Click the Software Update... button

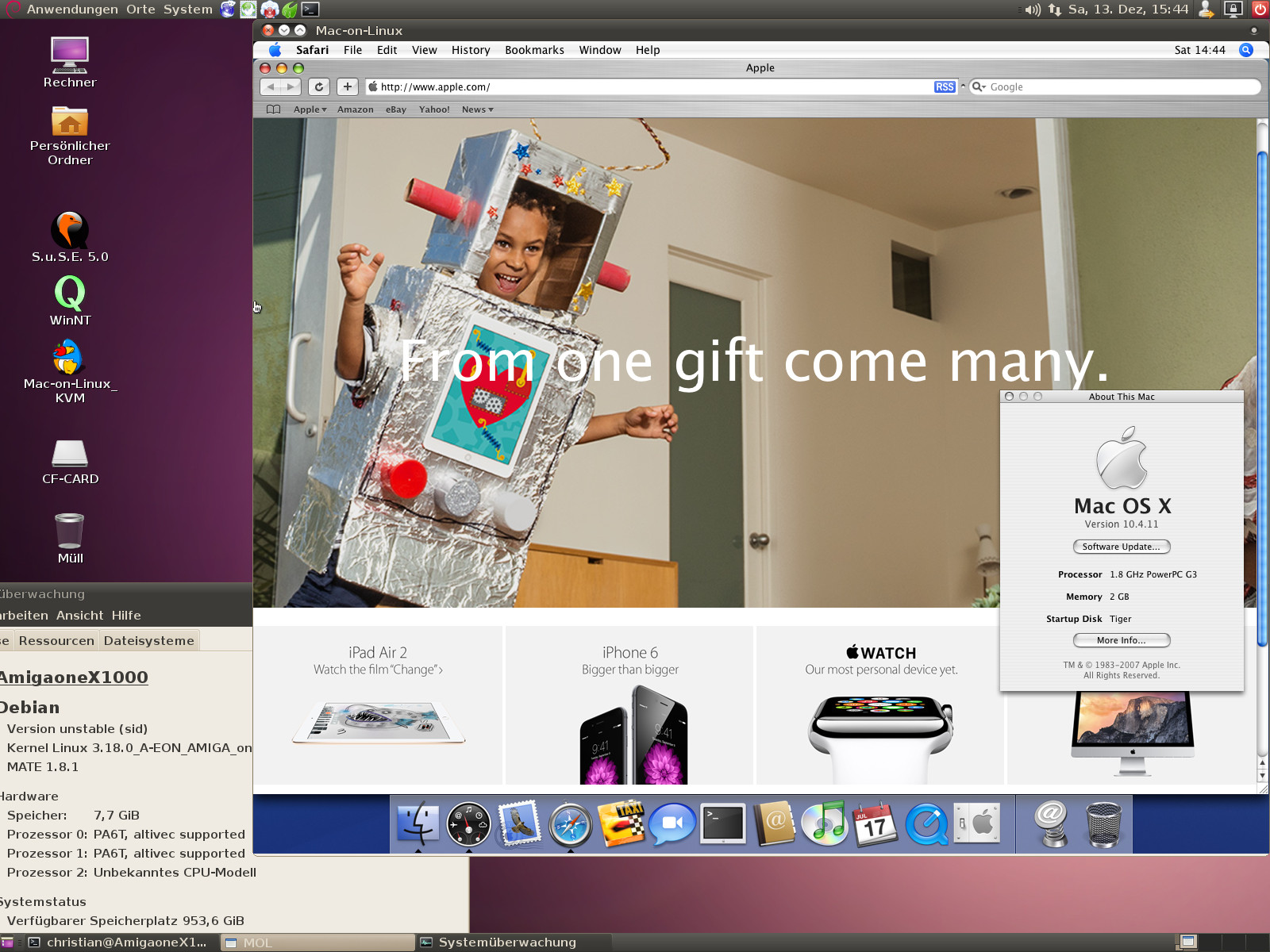click(x=1121, y=547)
